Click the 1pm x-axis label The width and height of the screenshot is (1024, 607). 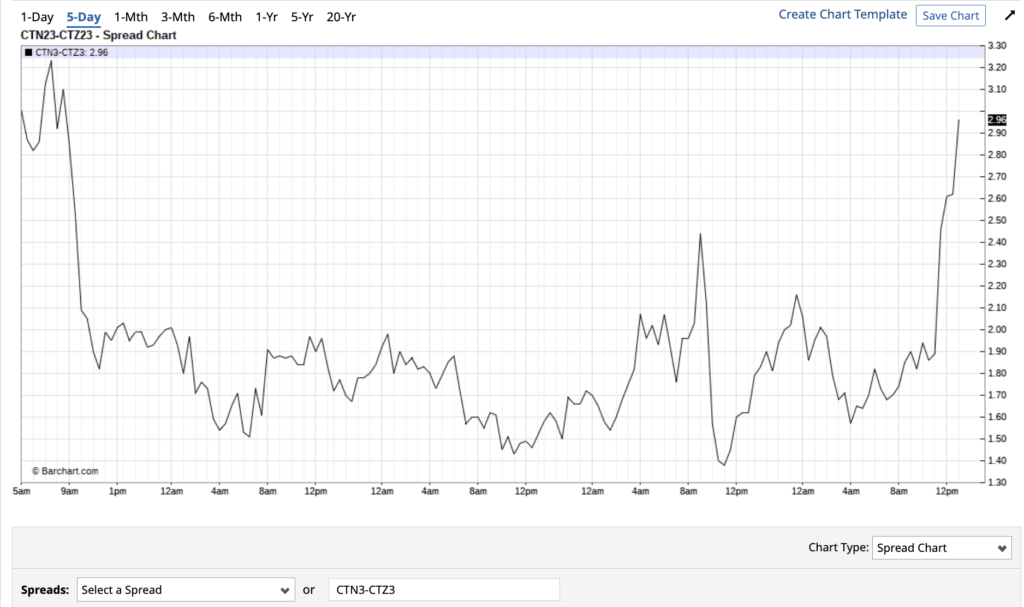[118, 491]
